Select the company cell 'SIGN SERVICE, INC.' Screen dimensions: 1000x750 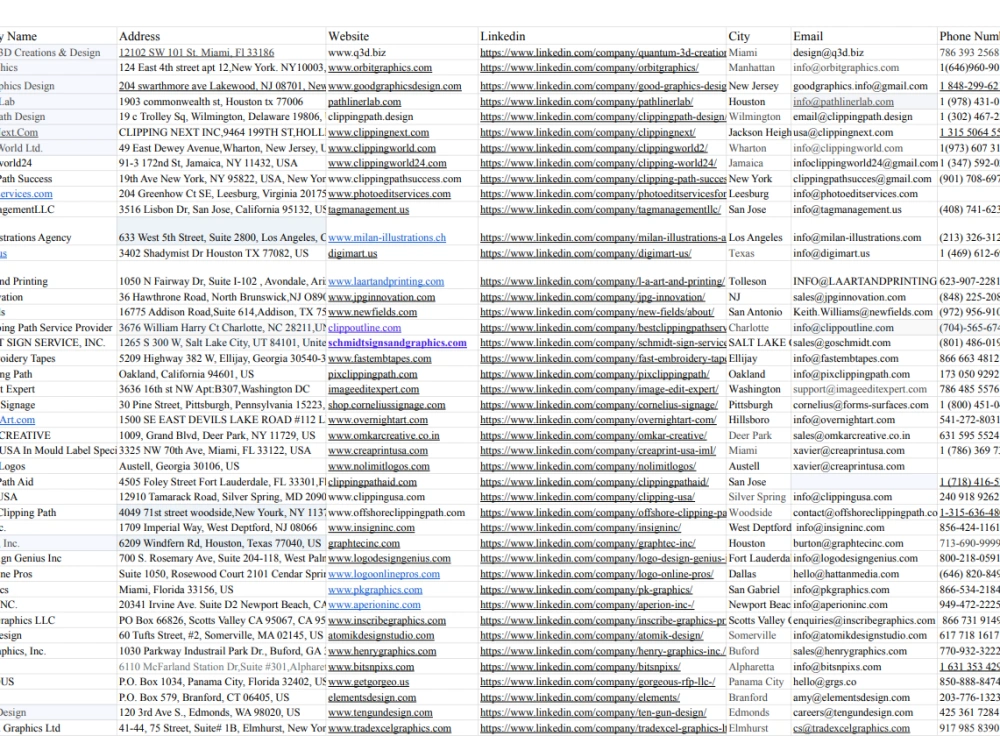(x=59, y=342)
